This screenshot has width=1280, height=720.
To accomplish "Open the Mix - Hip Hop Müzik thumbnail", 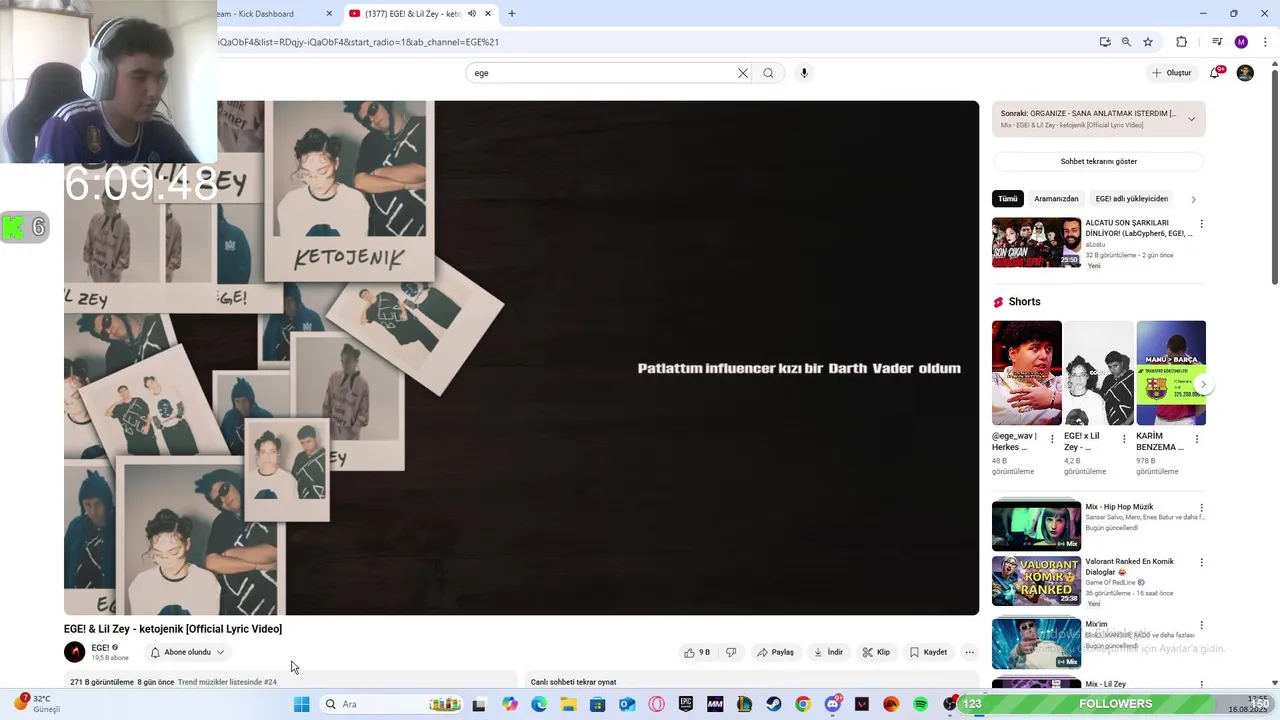I will point(1036,525).
